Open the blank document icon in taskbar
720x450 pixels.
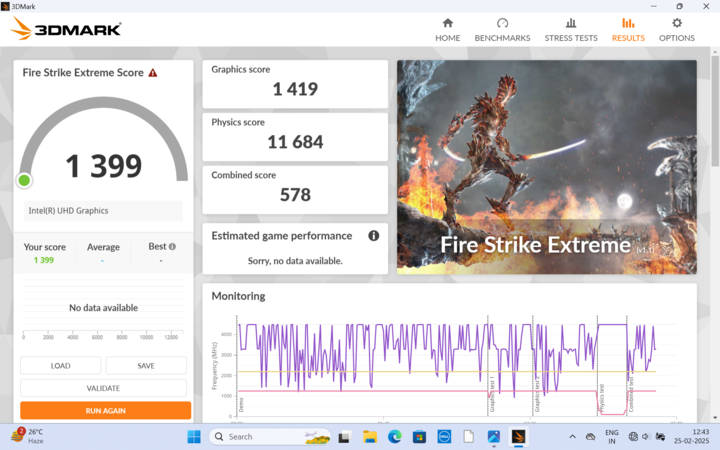coord(469,437)
